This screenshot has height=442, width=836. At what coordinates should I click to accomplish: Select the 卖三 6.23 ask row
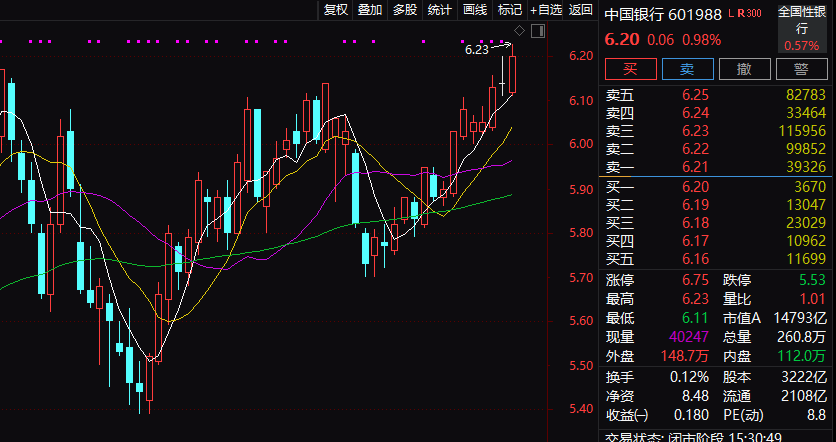[716, 131]
